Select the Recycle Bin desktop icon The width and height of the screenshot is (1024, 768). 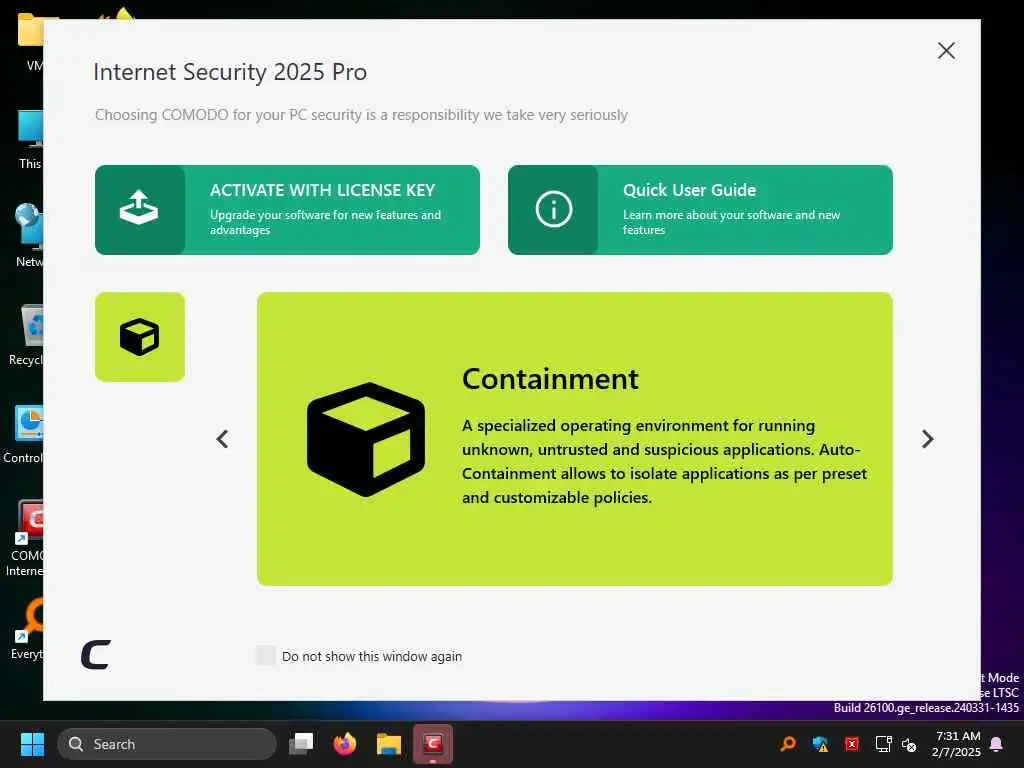click(x=25, y=334)
